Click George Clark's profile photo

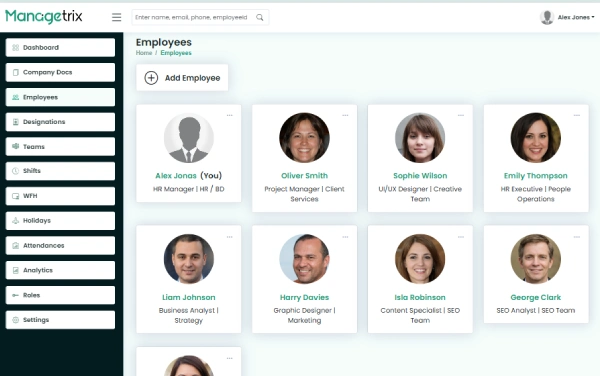coord(536,259)
